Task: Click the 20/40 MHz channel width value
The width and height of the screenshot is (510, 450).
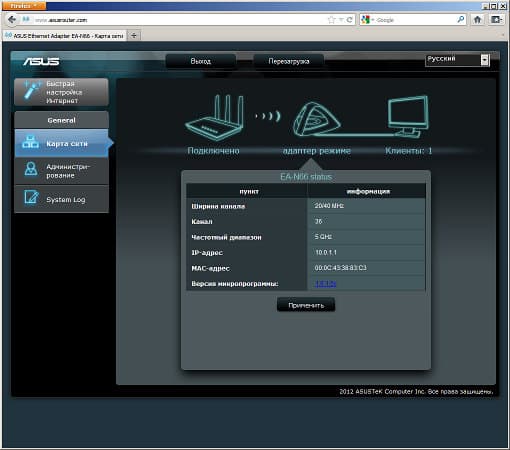Action: coord(329,206)
